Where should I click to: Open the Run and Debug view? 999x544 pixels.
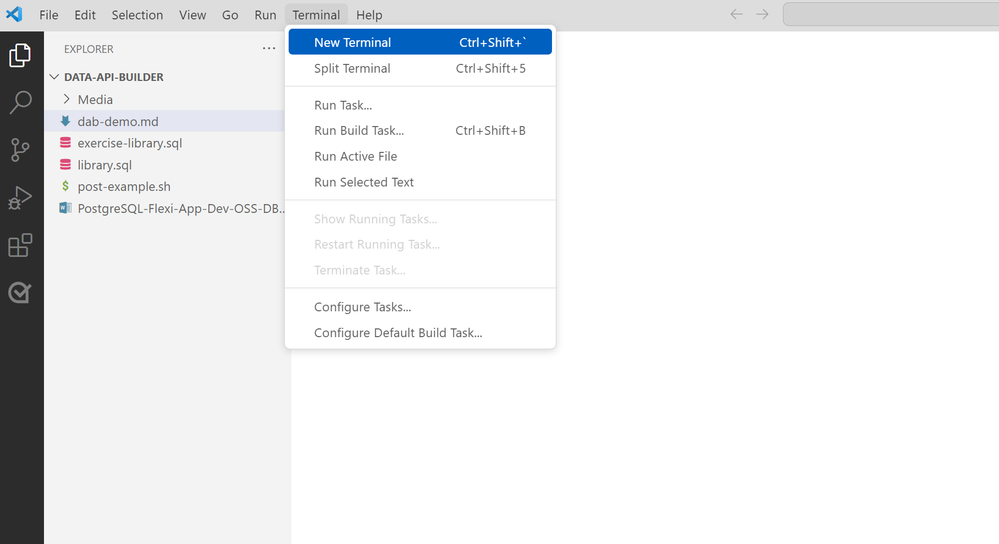20,198
